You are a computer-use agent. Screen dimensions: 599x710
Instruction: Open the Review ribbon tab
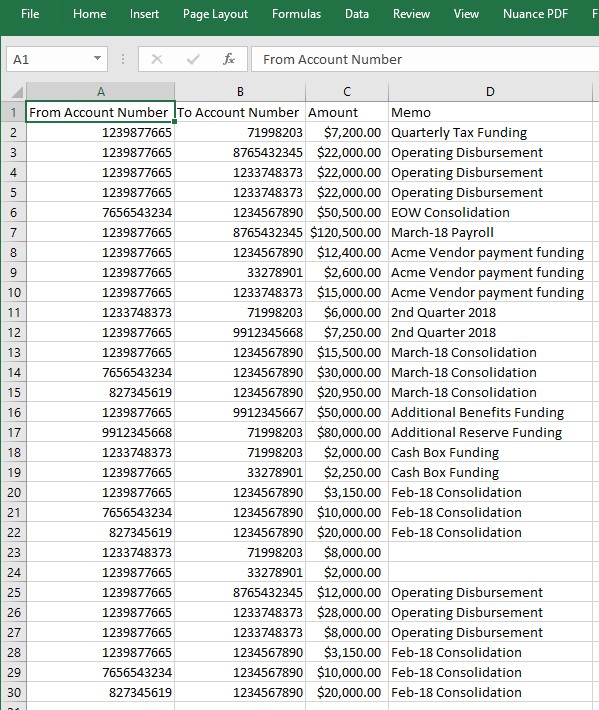(411, 14)
